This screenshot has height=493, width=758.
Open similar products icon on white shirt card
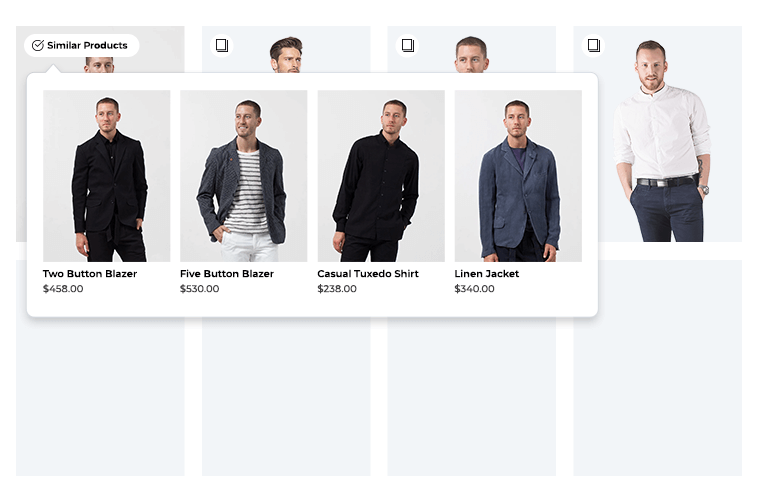tap(593, 45)
